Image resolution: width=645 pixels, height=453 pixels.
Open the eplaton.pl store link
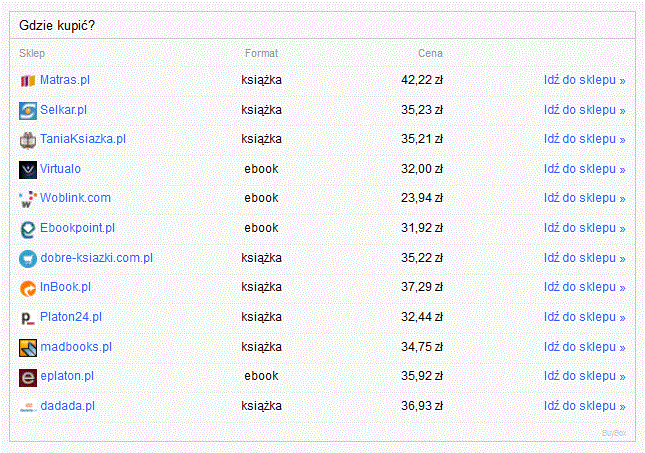(67, 376)
